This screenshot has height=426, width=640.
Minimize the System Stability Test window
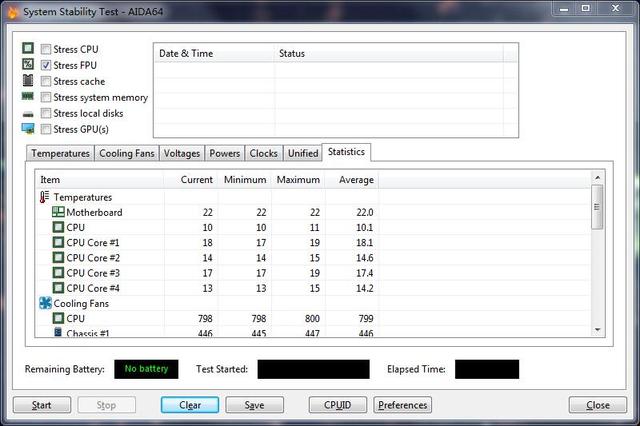click(x=564, y=8)
